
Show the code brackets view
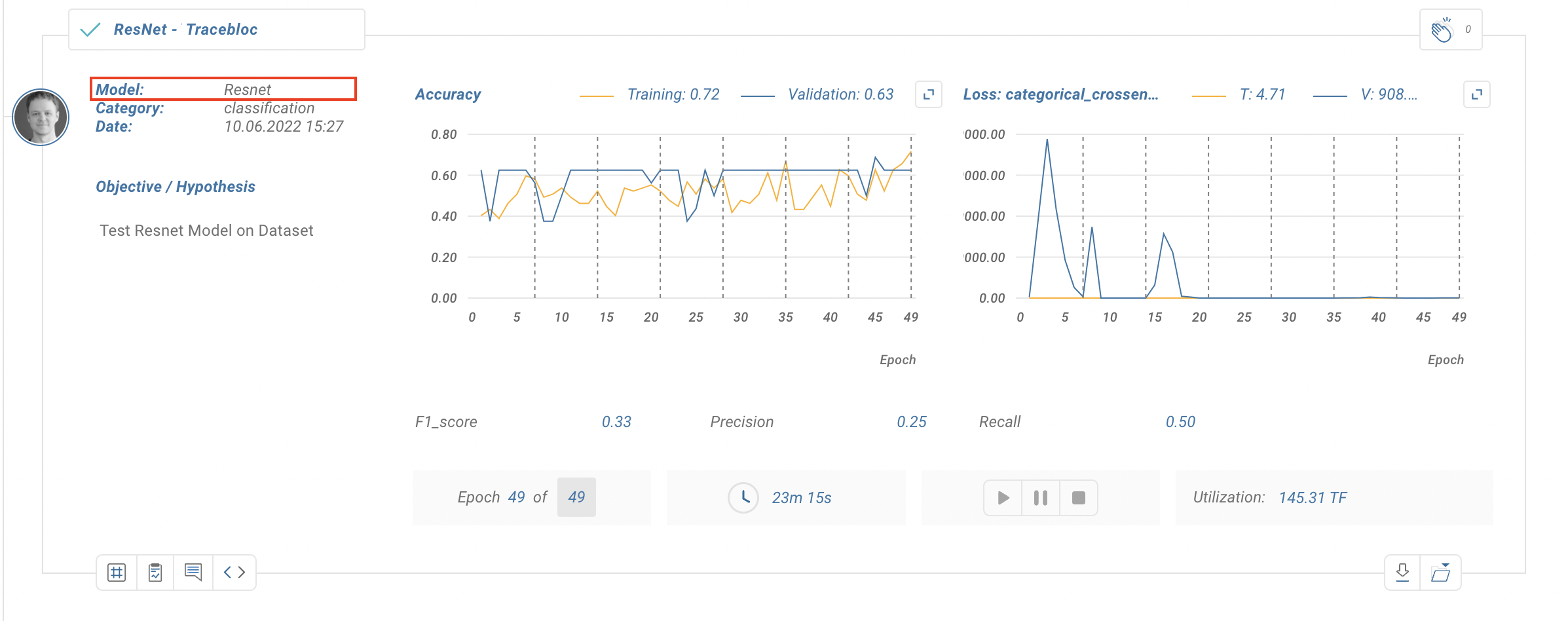click(234, 573)
